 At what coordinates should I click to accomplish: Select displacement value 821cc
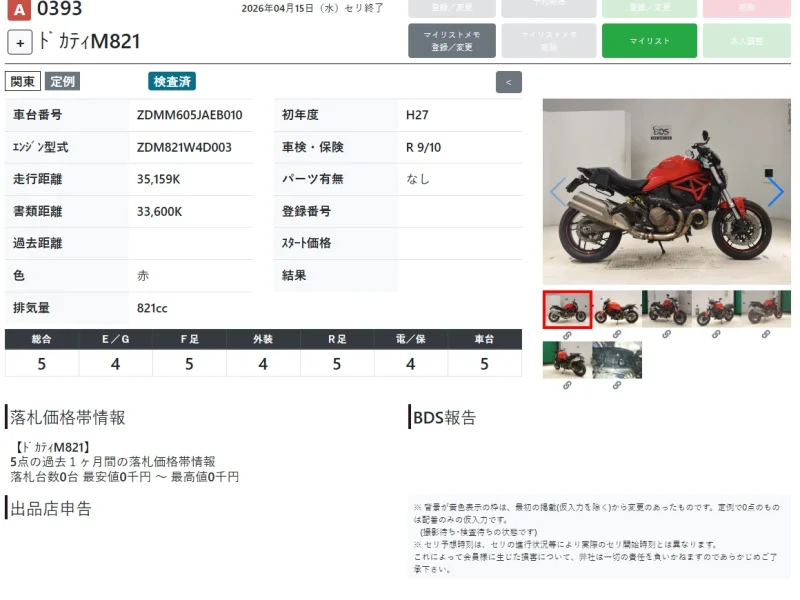(x=152, y=308)
